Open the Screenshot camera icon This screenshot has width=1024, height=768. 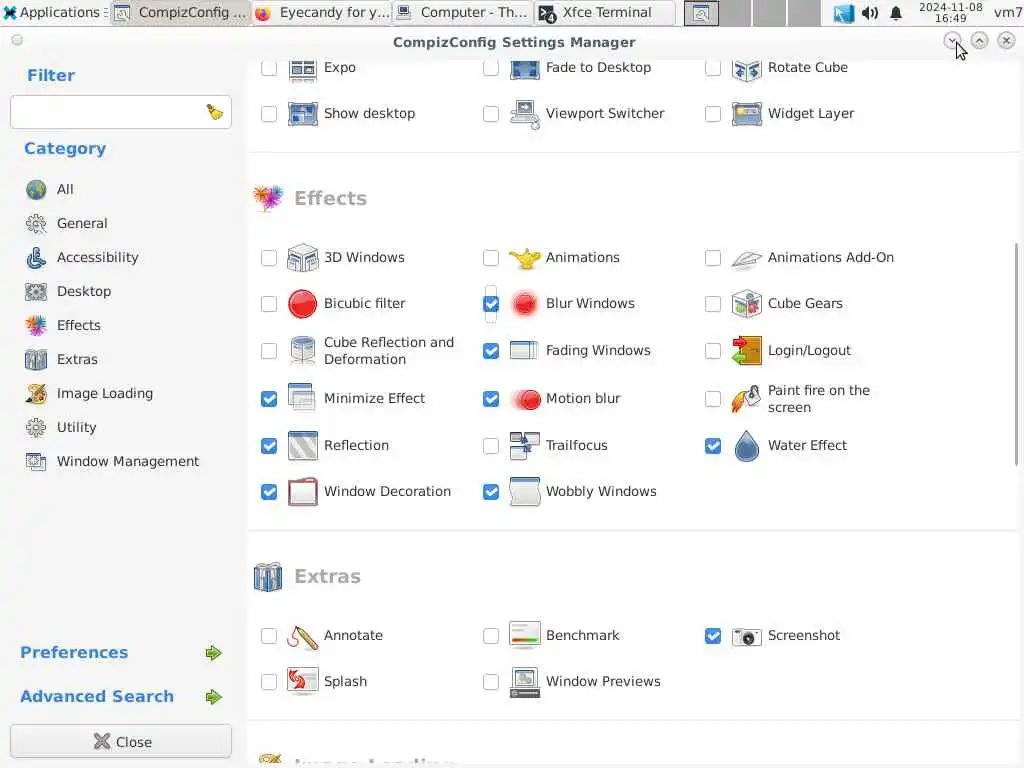(746, 636)
